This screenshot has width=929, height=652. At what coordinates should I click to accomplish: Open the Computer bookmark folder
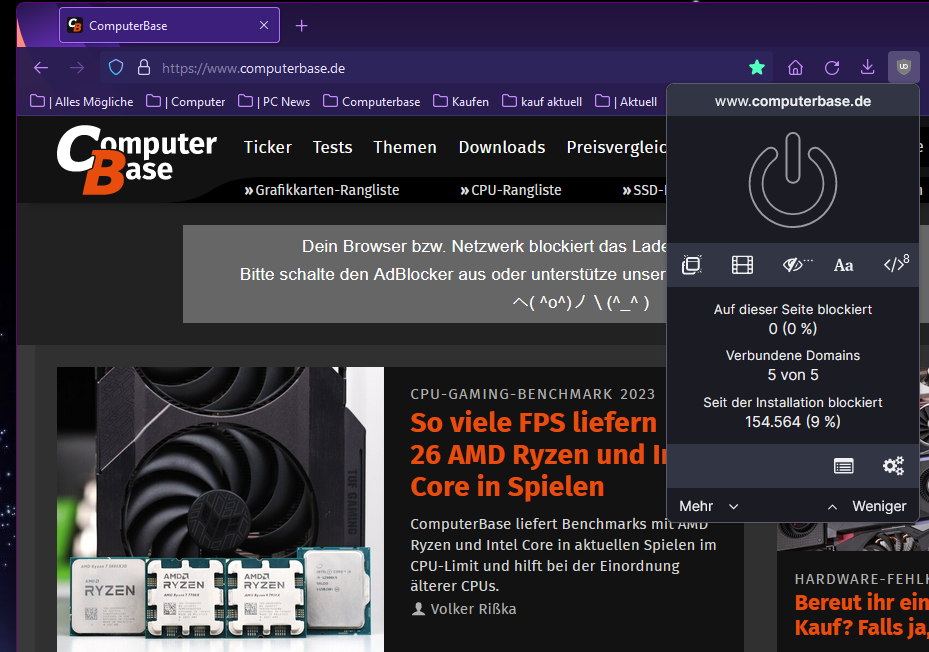point(185,101)
